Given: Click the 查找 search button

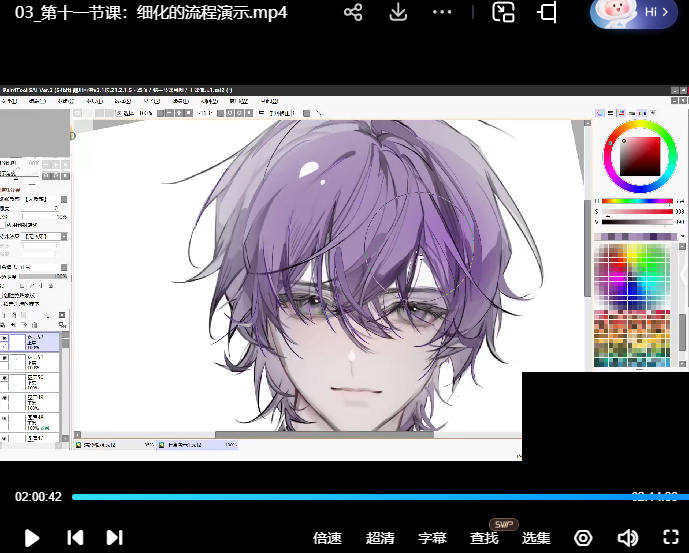Looking at the screenshot, I should pyautogui.click(x=484, y=538).
